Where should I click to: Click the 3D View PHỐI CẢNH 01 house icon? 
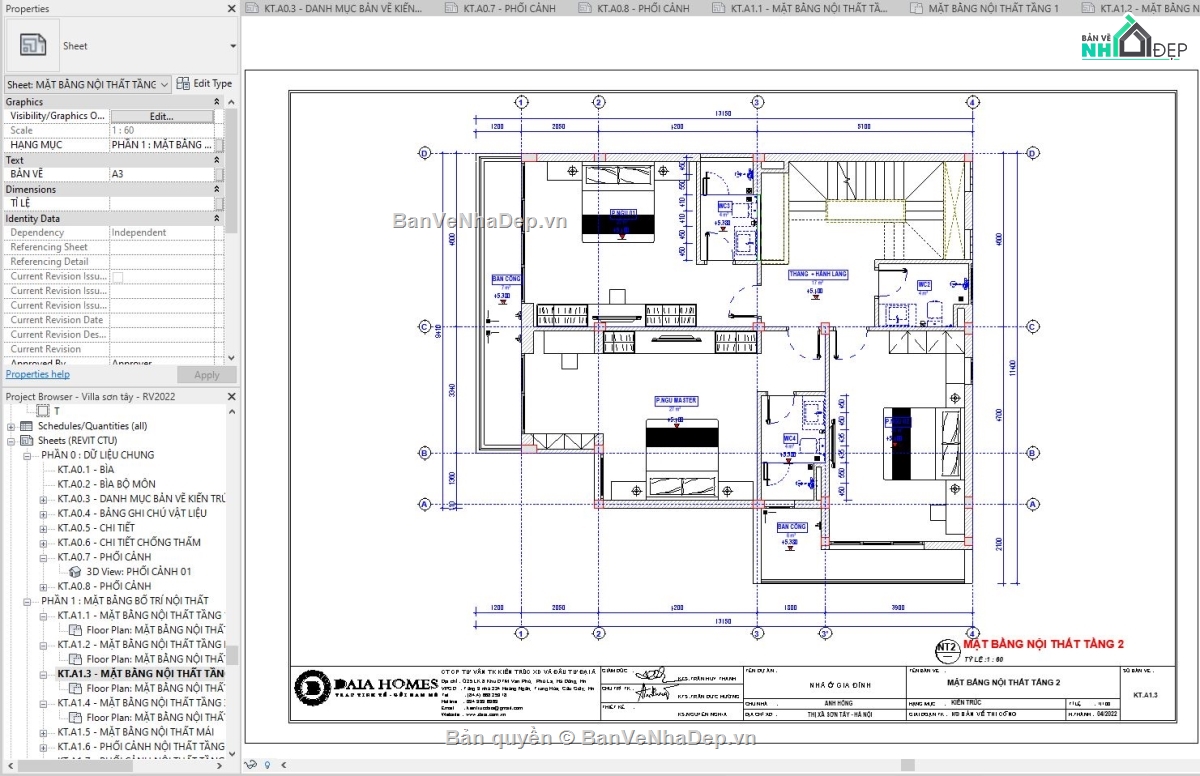point(77,571)
